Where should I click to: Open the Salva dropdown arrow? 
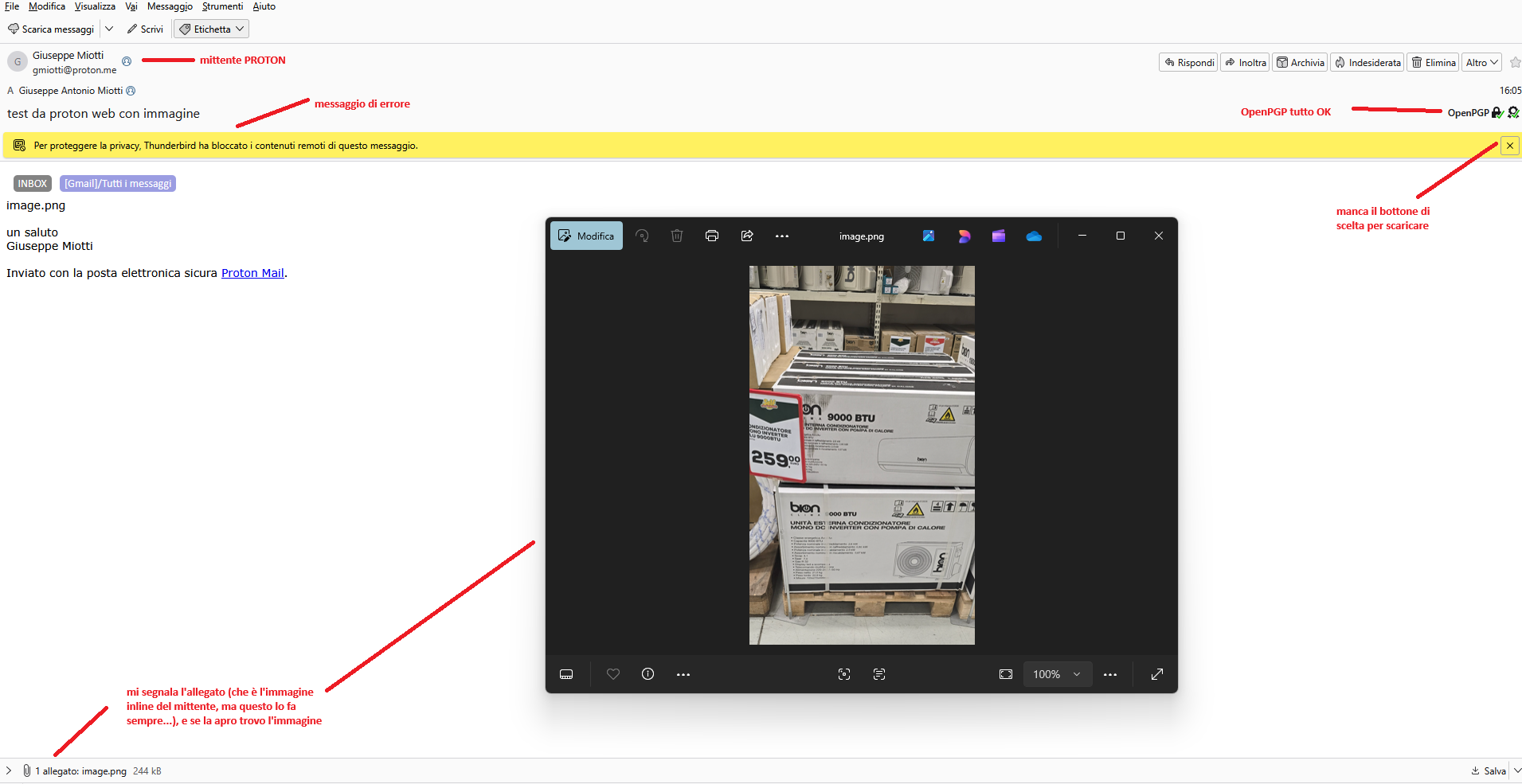coord(1516,771)
